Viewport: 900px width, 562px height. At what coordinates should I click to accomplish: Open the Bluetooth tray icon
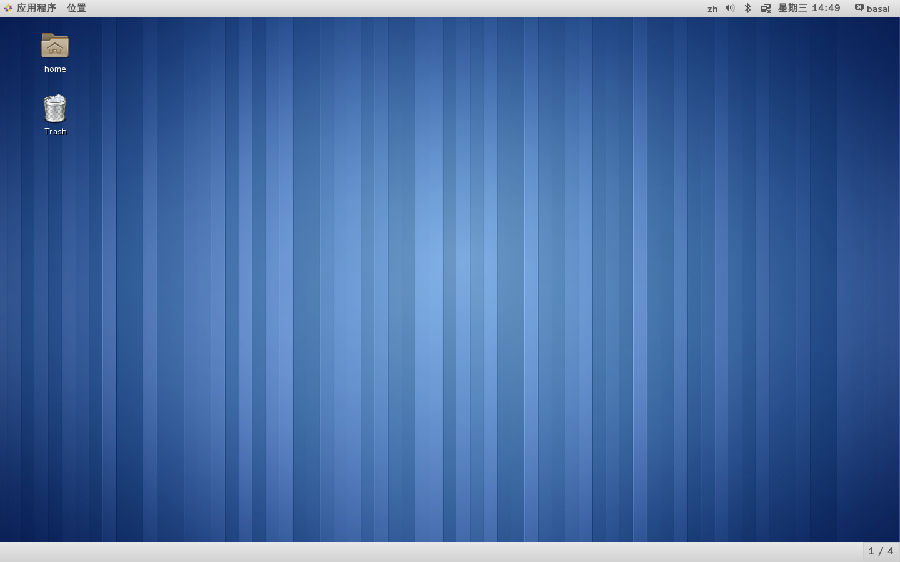(747, 8)
